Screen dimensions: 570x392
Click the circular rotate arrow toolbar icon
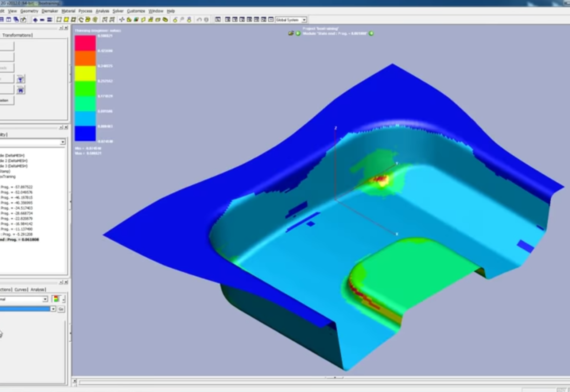[81, 20]
